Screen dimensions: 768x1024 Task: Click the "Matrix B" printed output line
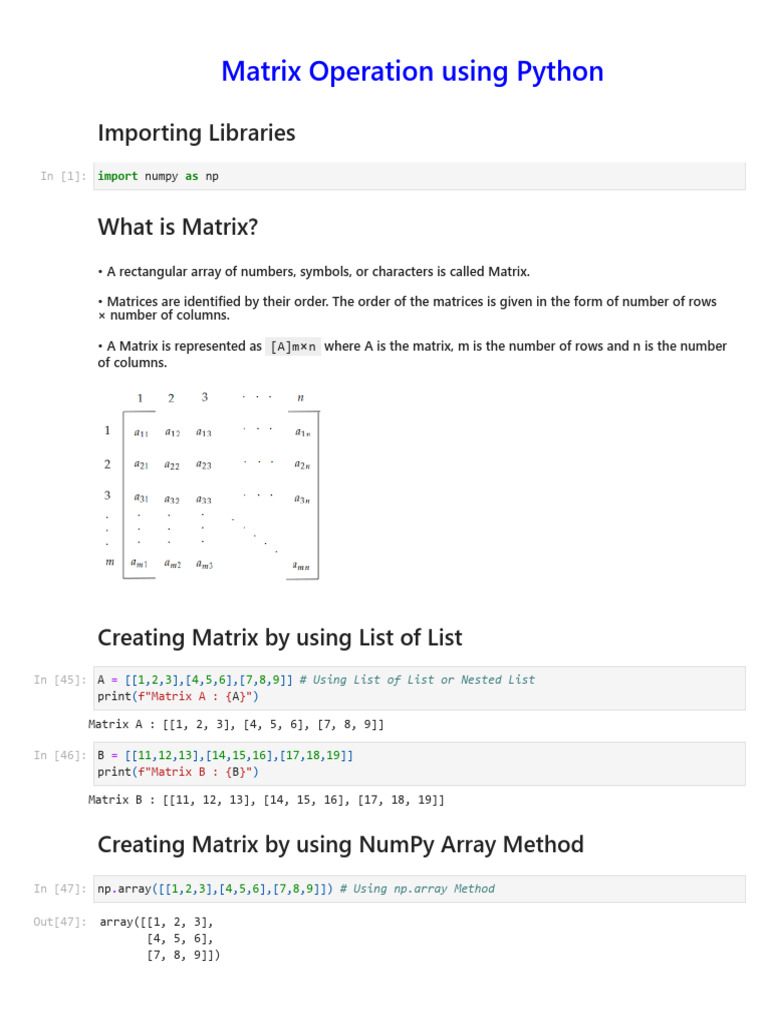tap(266, 800)
